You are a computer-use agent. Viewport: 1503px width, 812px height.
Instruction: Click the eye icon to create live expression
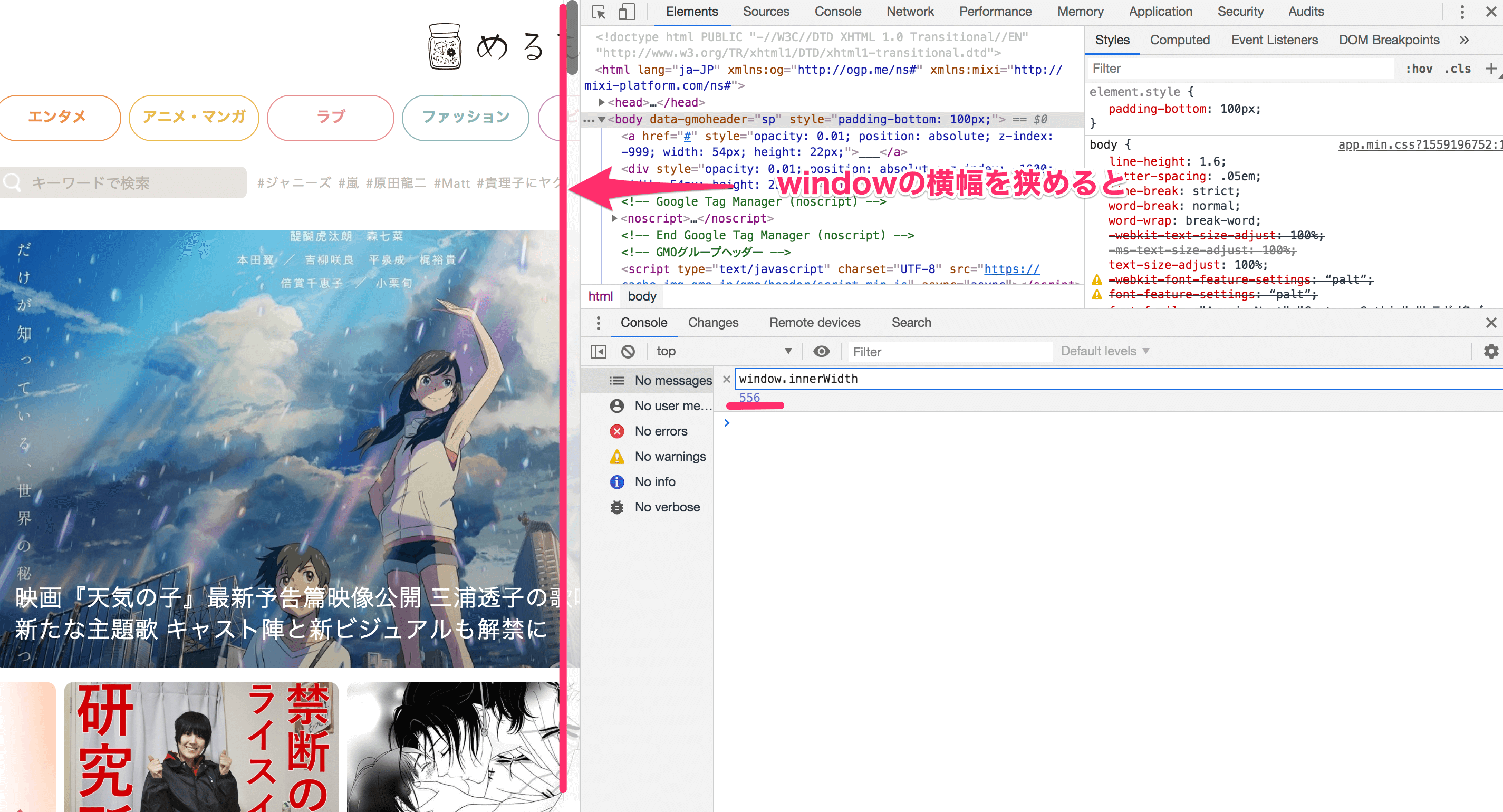tap(822, 351)
